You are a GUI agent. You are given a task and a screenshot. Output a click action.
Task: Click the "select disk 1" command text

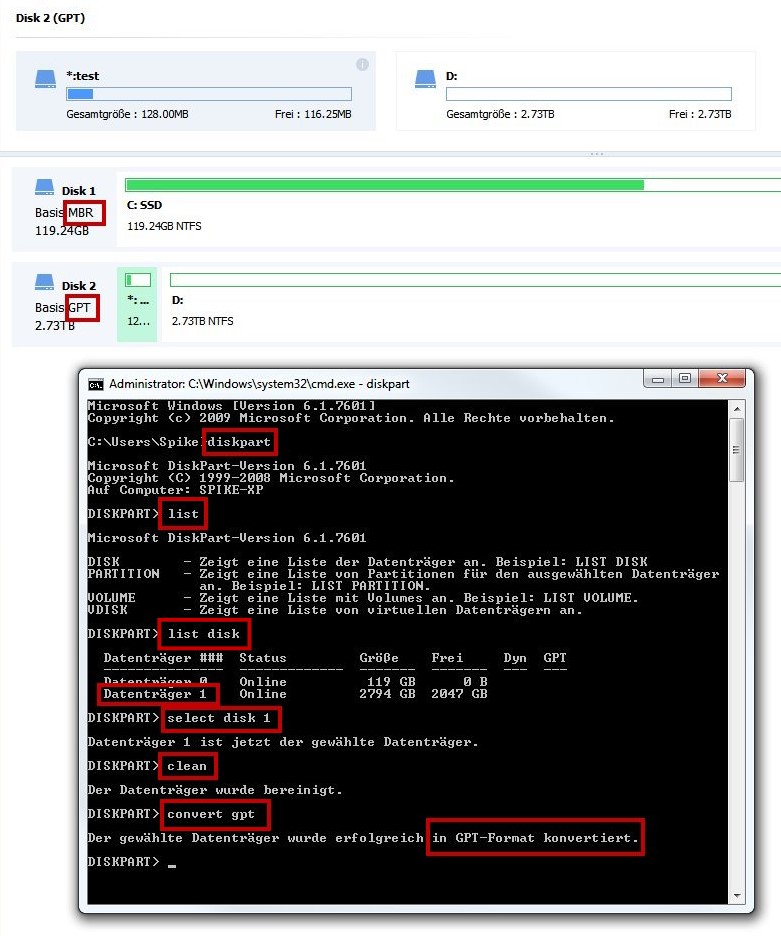[219, 718]
